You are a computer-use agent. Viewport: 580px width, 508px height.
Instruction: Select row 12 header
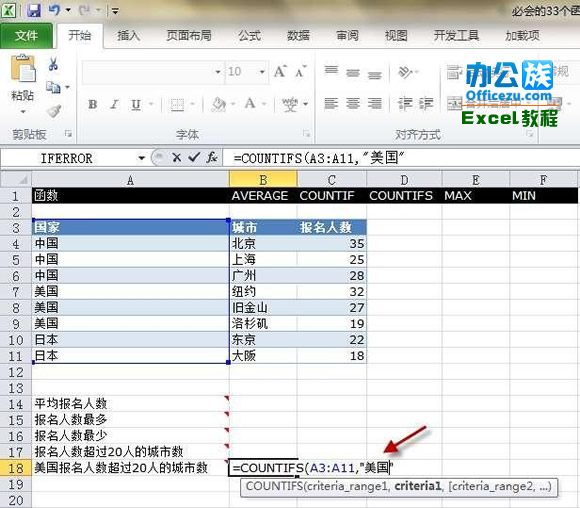click(16, 372)
